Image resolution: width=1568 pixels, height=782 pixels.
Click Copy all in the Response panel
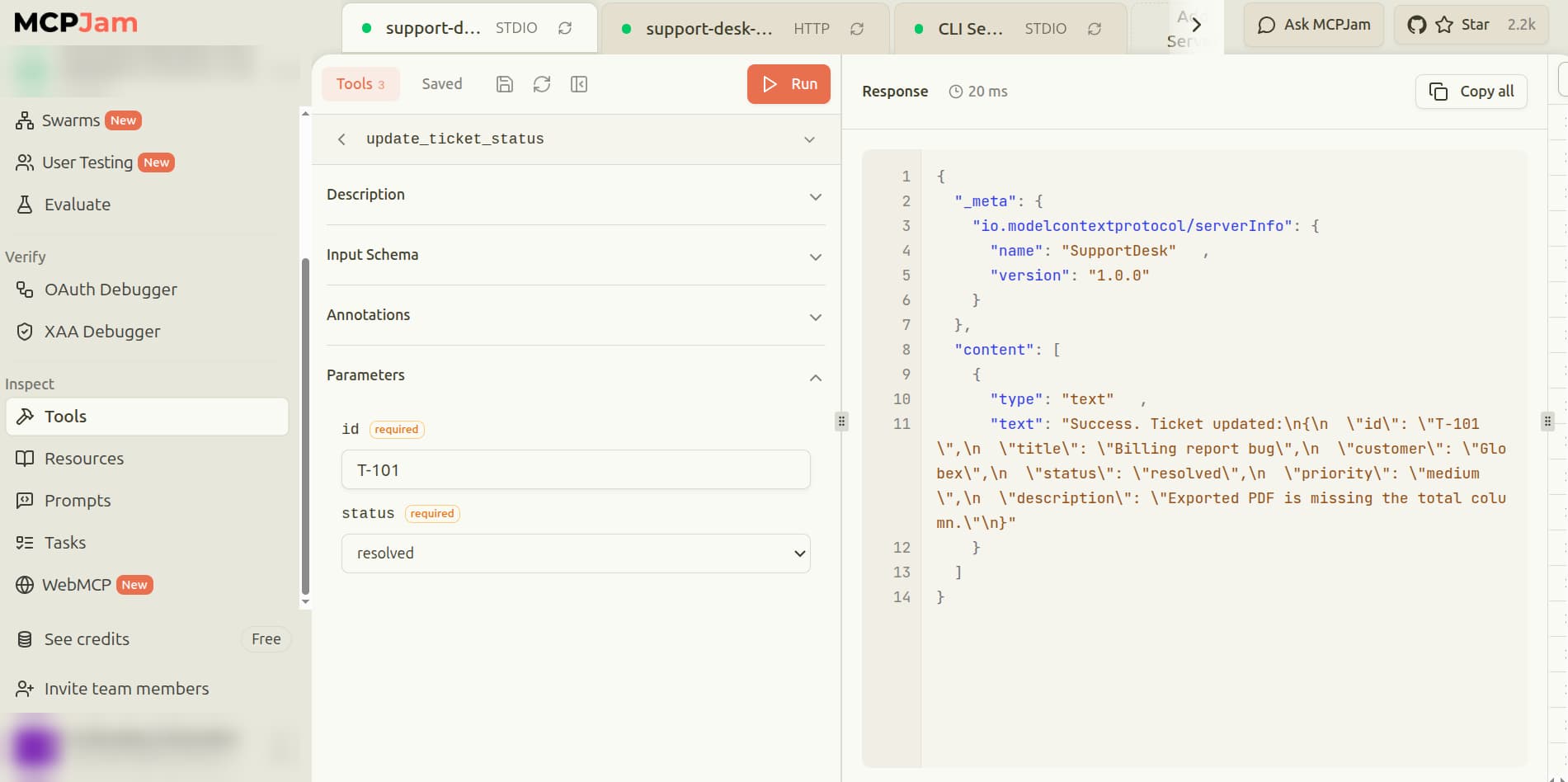tap(1471, 92)
